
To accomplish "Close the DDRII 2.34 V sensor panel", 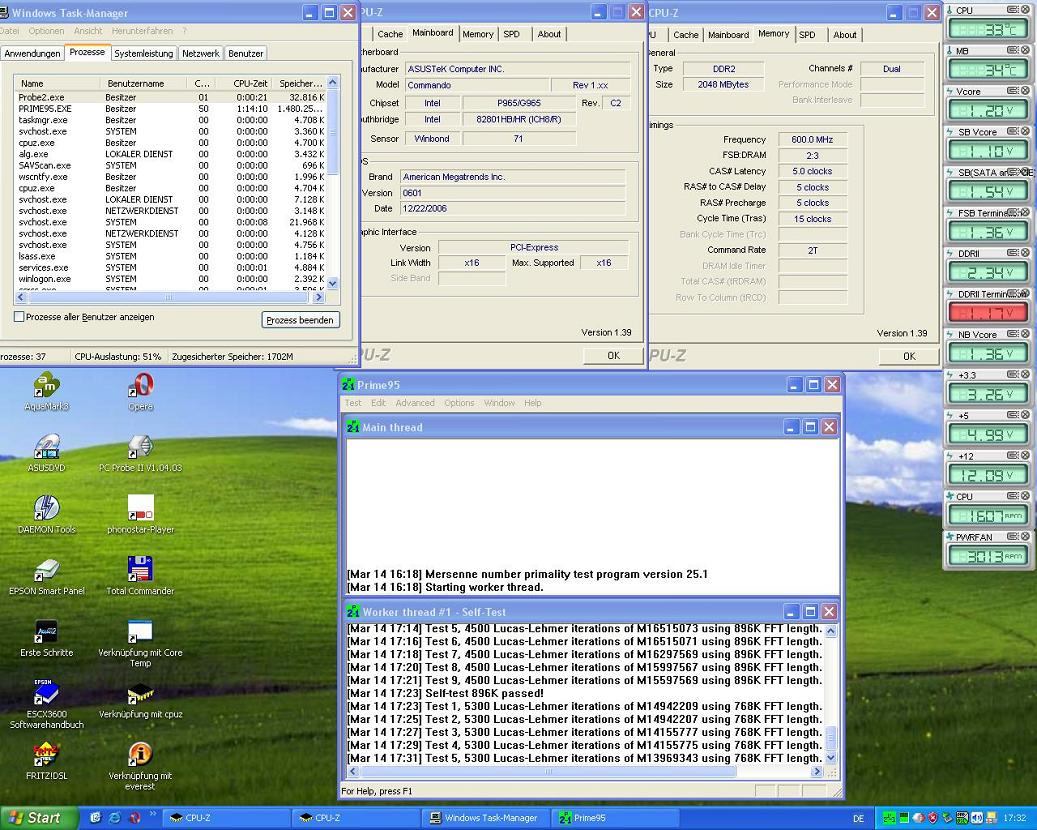I will (1025, 253).
